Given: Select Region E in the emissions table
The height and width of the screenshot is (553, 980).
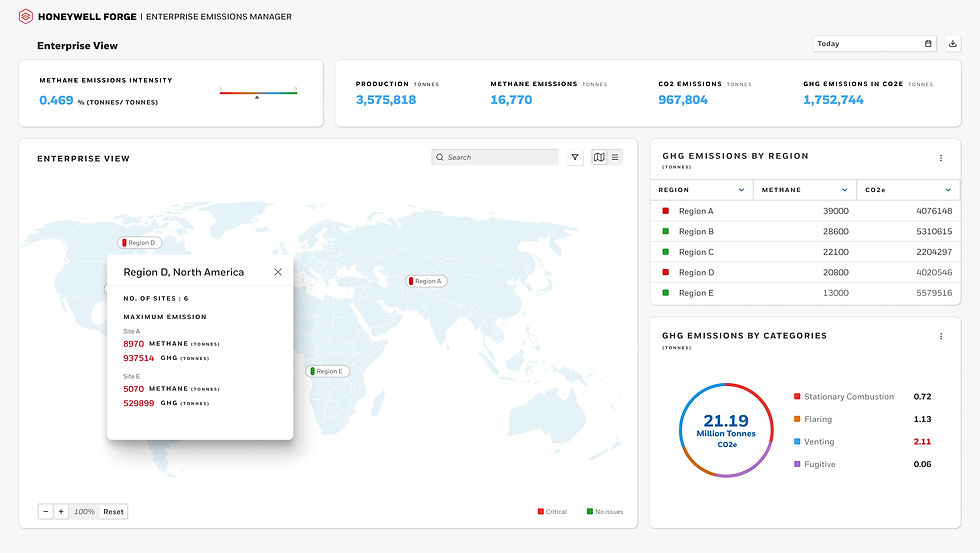Looking at the screenshot, I should [805, 293].
